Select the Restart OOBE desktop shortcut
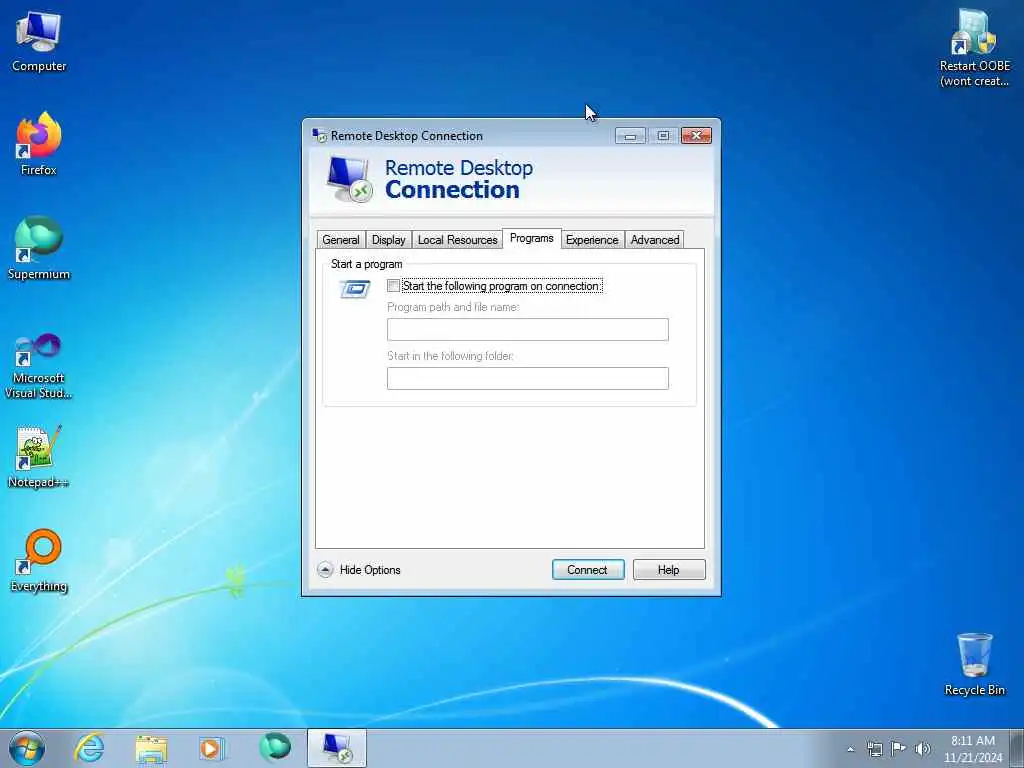This screenshot has height=768, width=1024. click(974, 48)
